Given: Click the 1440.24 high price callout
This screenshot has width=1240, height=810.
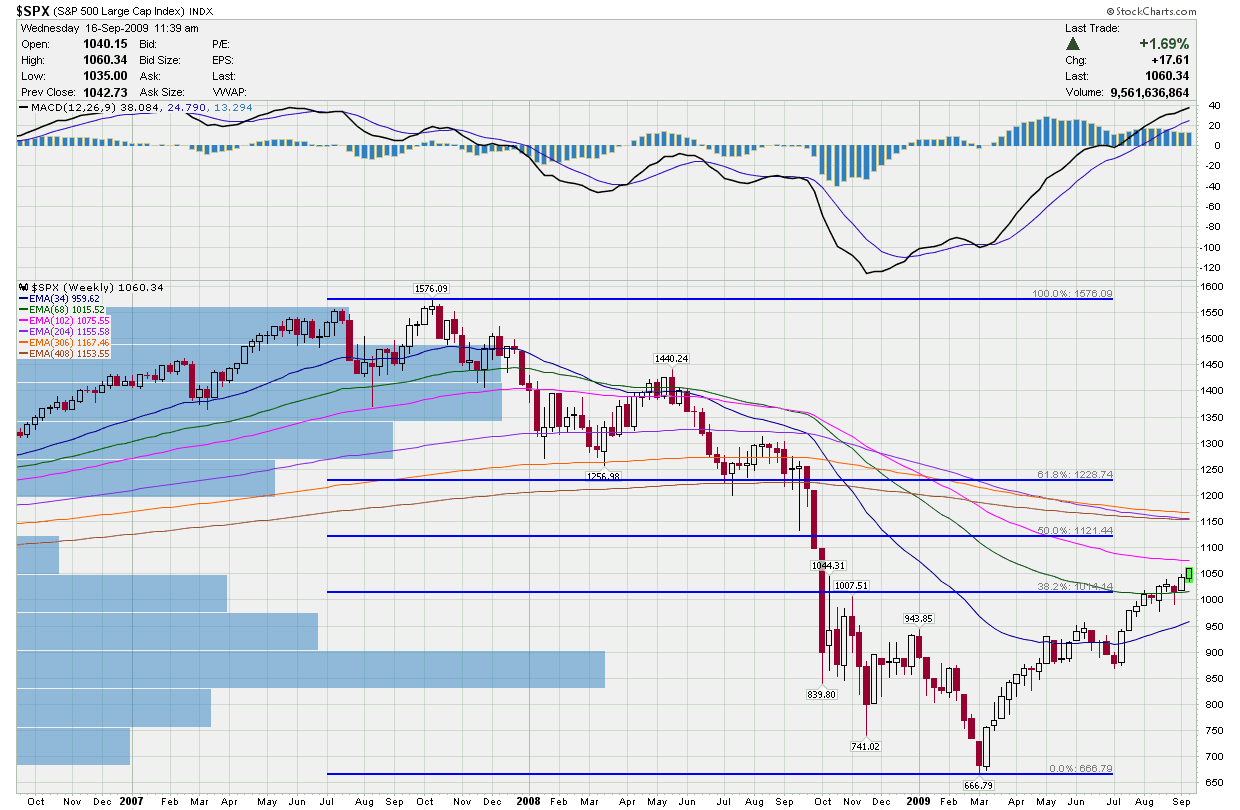Looking at the screenshot, I should 672,358.
